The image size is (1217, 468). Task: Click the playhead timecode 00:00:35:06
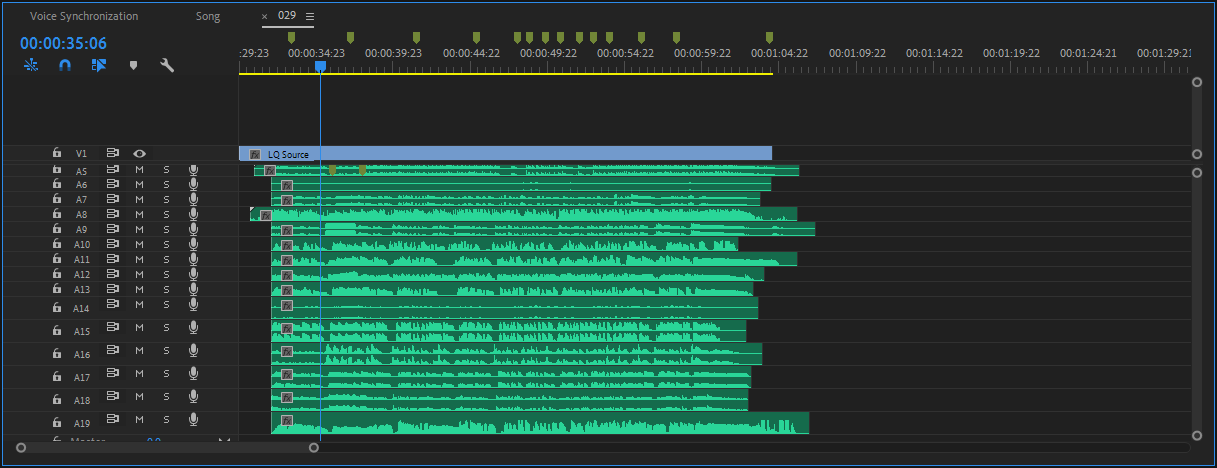pyautogui.click(x=63, y=43)
